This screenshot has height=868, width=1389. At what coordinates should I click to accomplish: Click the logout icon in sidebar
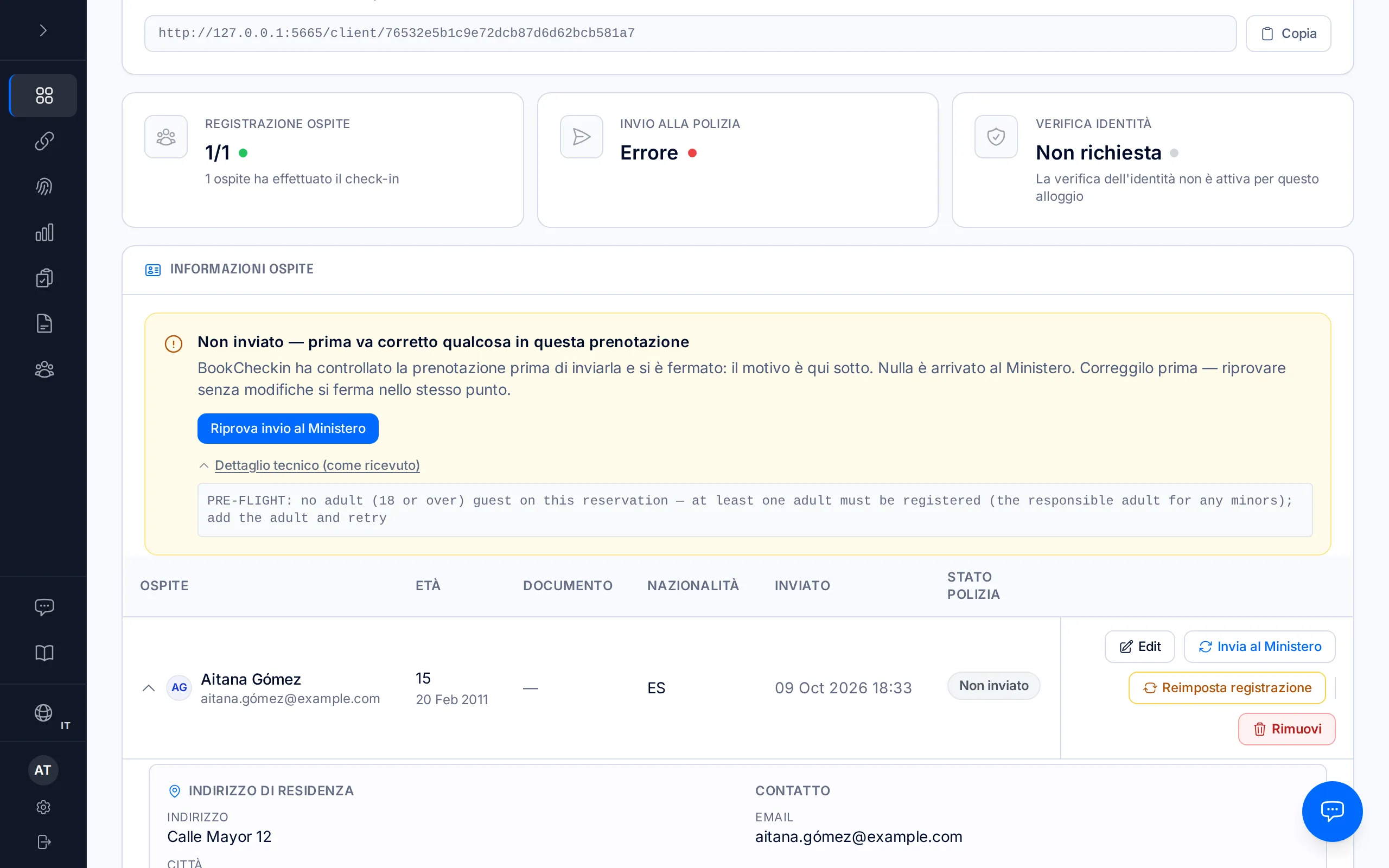pyautogui.click(x=43, y=841)
